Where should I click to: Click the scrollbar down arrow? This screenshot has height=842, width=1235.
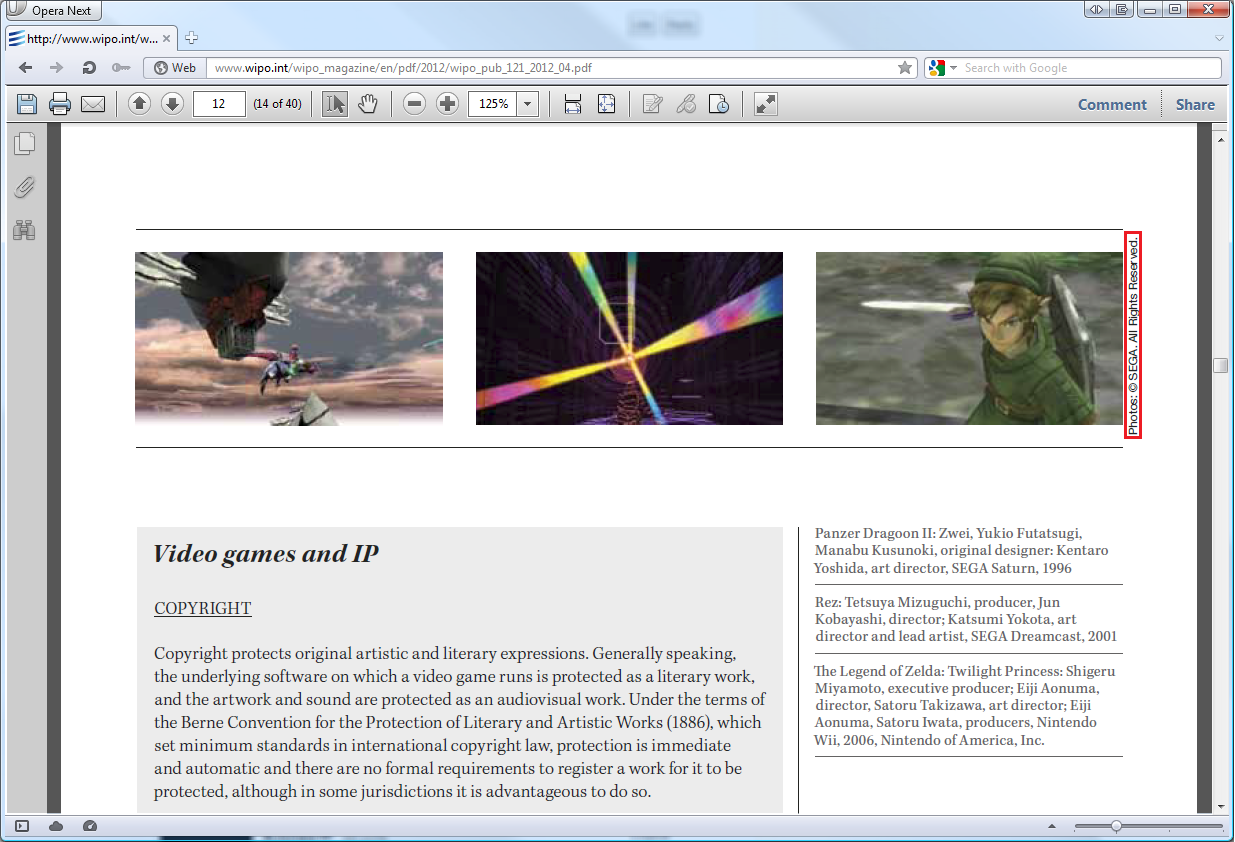1220,806
